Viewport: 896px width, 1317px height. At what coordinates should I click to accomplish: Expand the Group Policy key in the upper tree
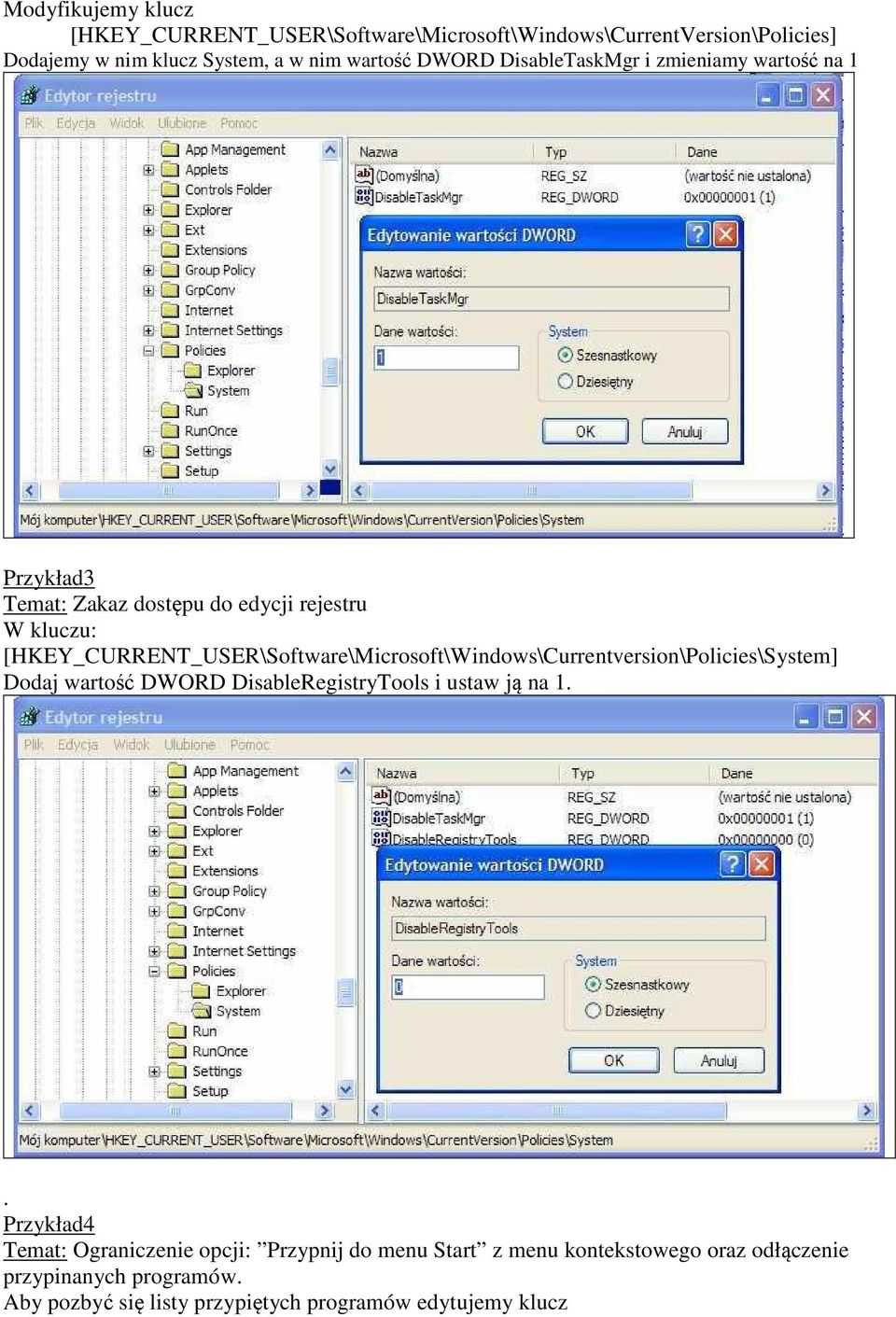tap(148, 270)
